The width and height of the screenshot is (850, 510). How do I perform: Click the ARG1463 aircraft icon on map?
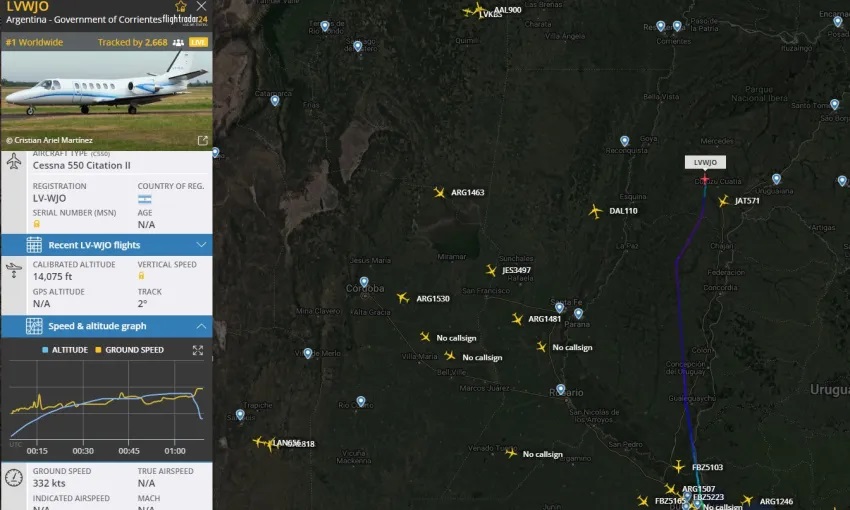click(439, 192)
